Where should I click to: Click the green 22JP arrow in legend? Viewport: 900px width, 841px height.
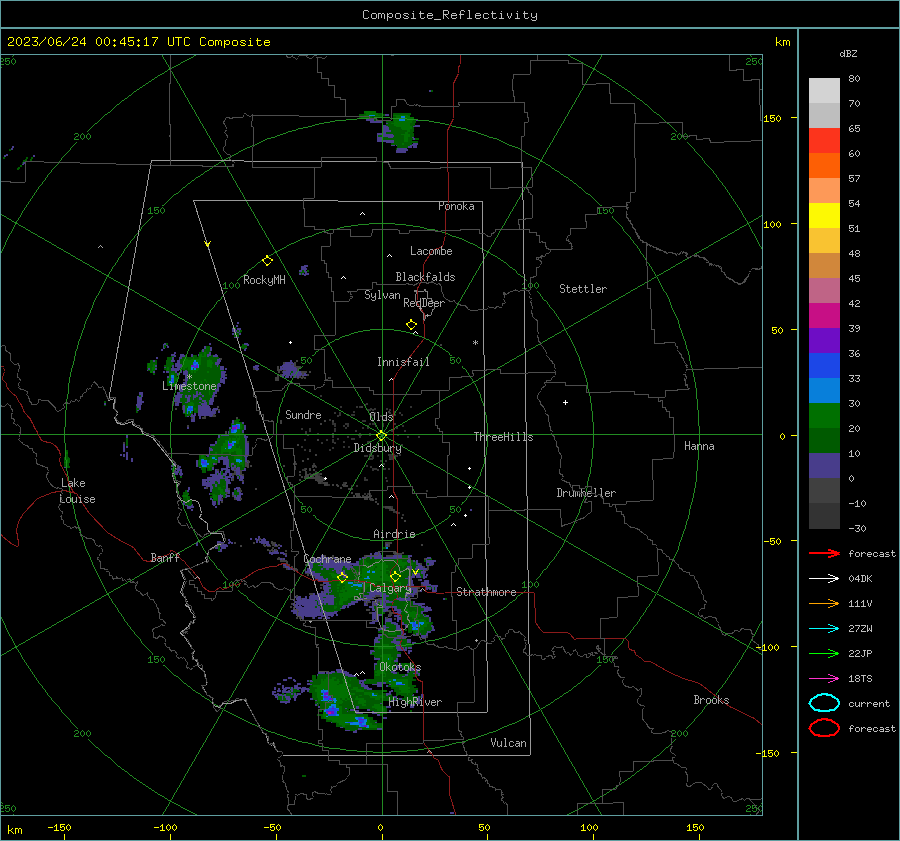[824, 653]
